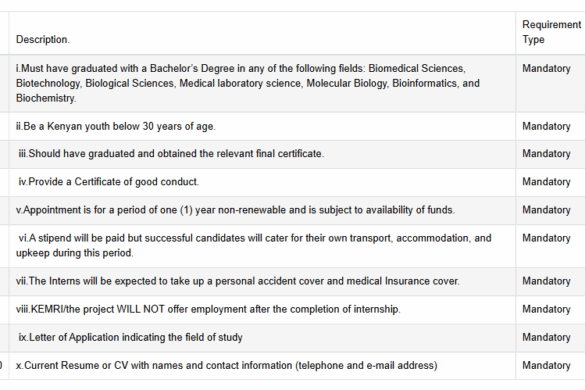
Task: Click Mandatory beside Letter of Application
Action: [x=546, y=337]
